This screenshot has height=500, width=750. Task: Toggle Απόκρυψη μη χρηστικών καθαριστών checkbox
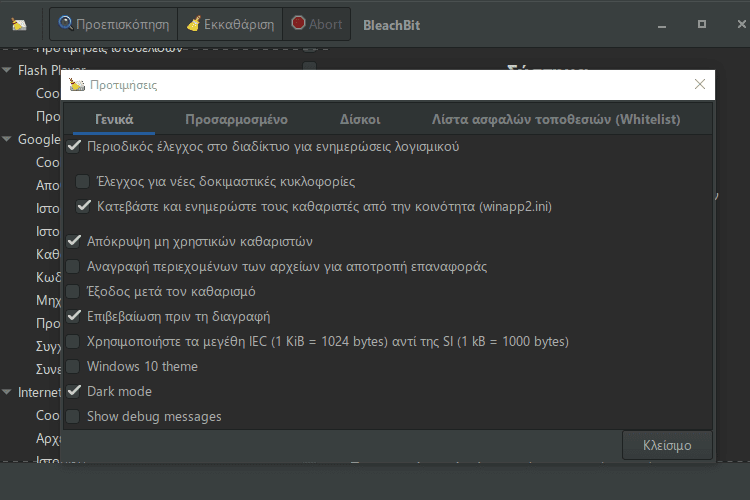[74, 241]
